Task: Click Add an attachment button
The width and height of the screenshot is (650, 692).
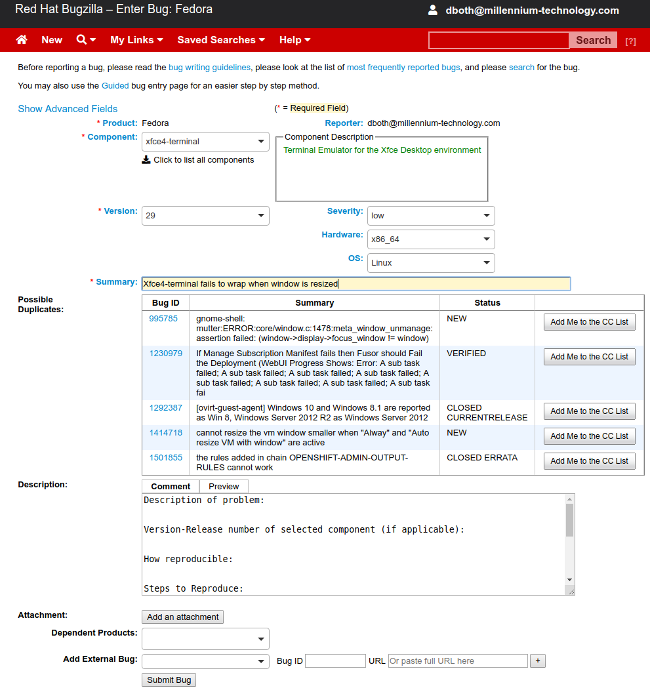Action: [183, 617]
